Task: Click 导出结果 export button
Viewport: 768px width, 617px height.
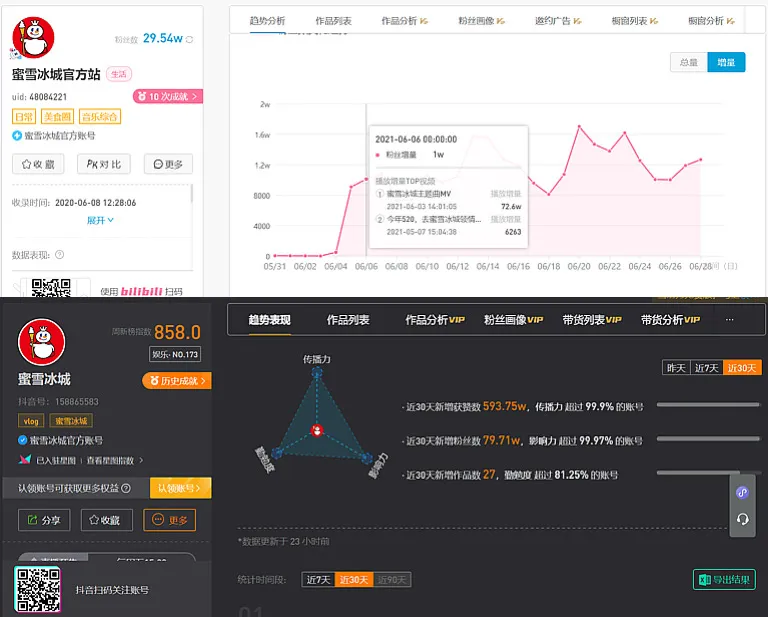Action: (724, 580)
